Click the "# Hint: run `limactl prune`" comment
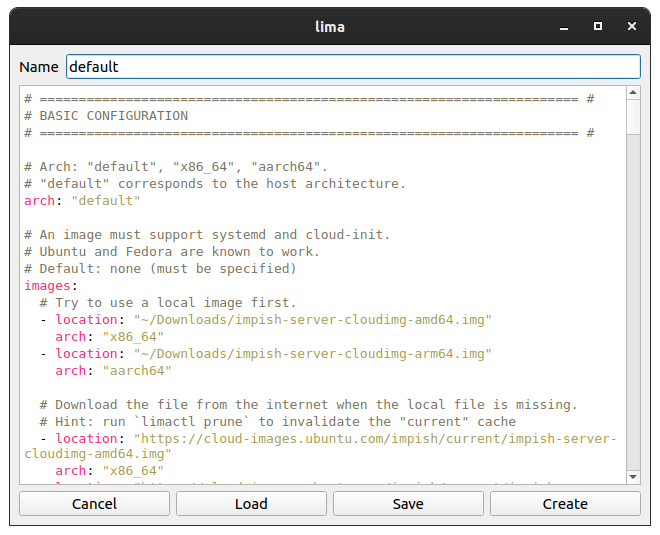 pyautogui.click(x=278, y=422)
